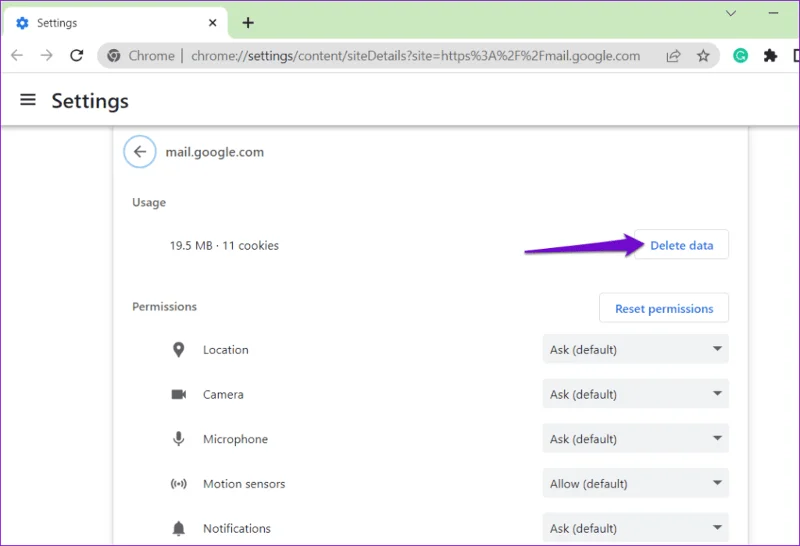
Task: Go back from mail.google.com site details
Action: click(x=140, y=152)
